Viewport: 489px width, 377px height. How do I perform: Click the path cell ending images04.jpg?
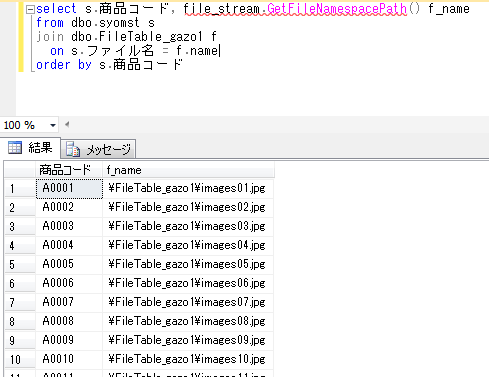point(188,246)
